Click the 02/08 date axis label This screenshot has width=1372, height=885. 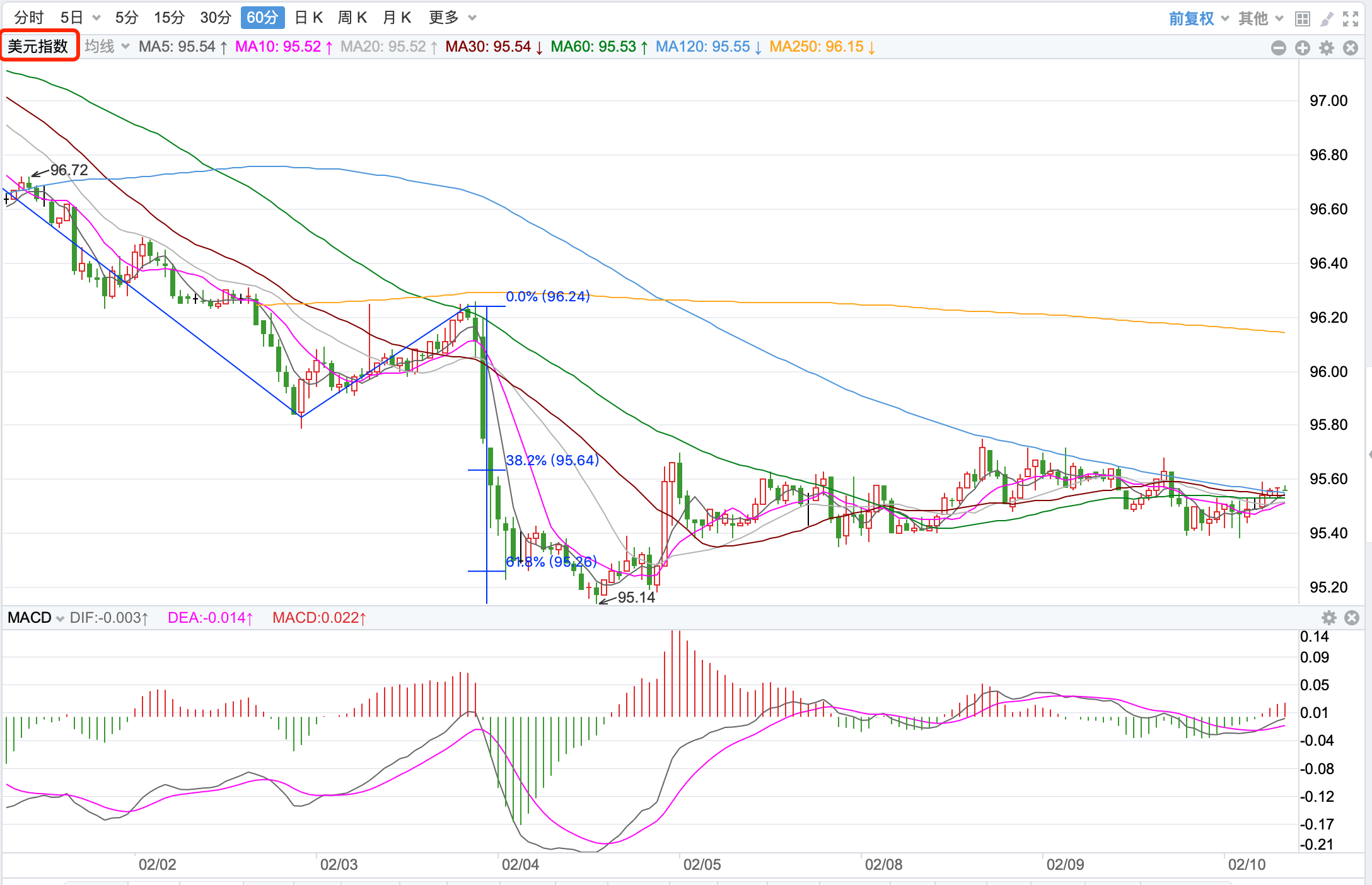883,864
